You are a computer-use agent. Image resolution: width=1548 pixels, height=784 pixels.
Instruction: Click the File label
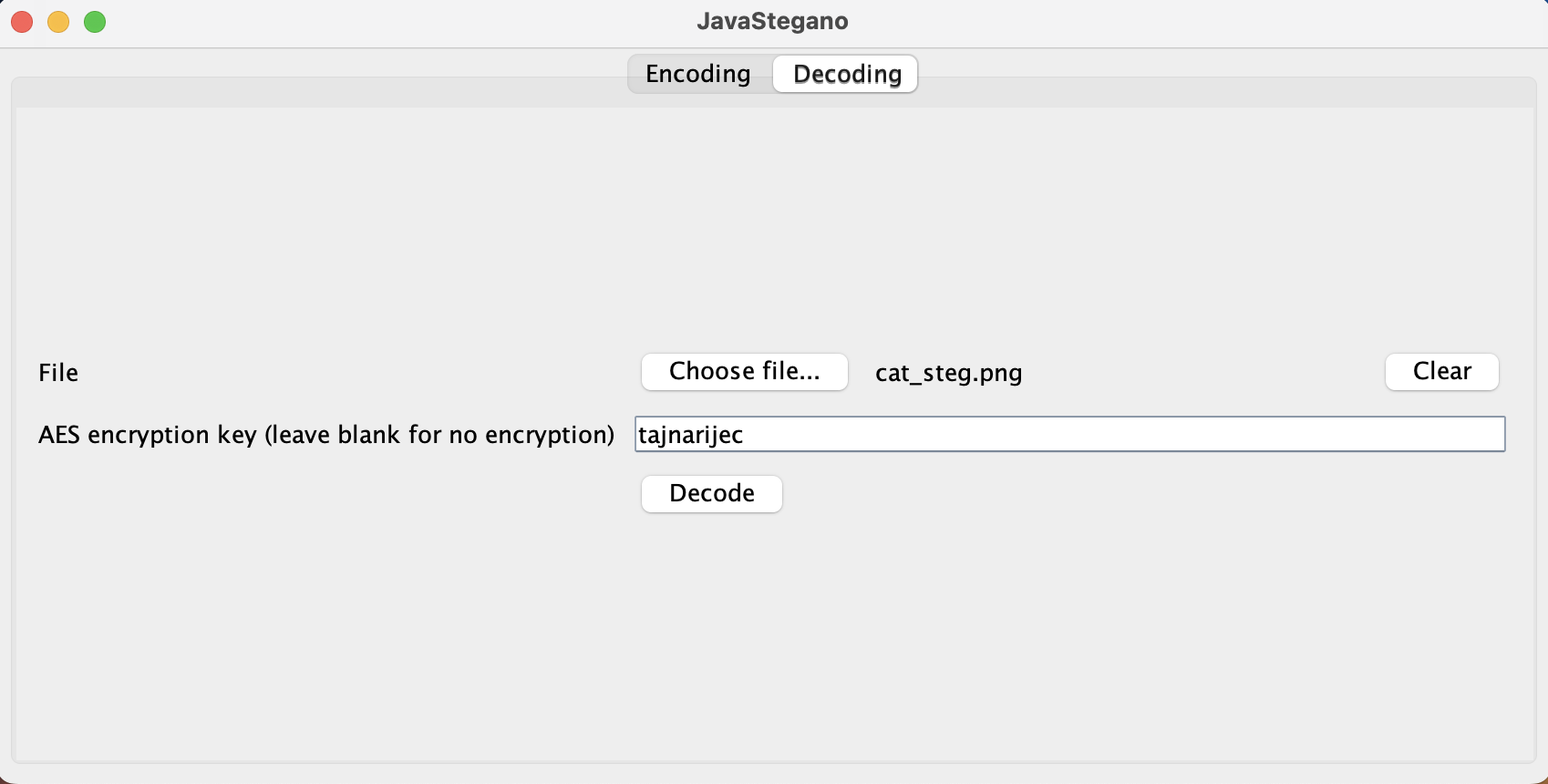click(x=58, y=373)
